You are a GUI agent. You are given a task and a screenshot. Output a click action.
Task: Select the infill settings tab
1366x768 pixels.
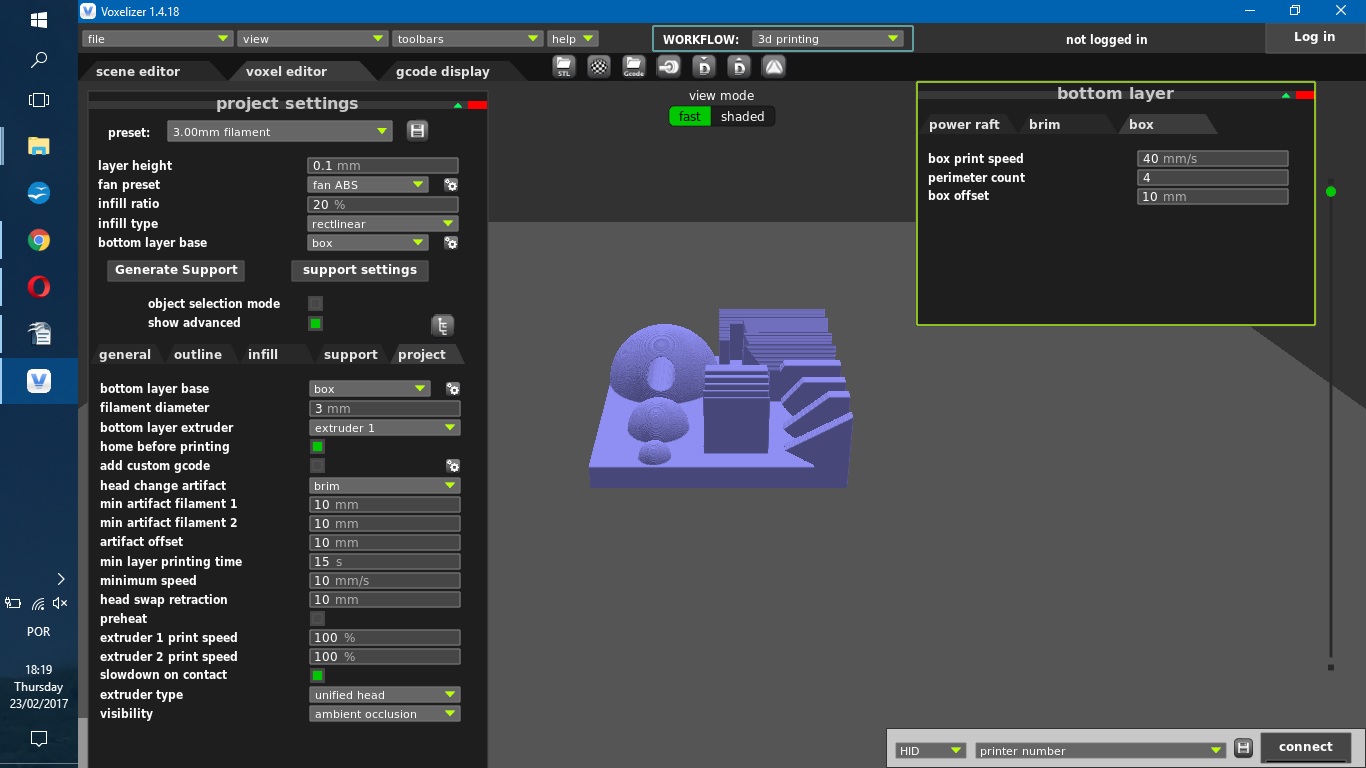click(x=263, y=354)
